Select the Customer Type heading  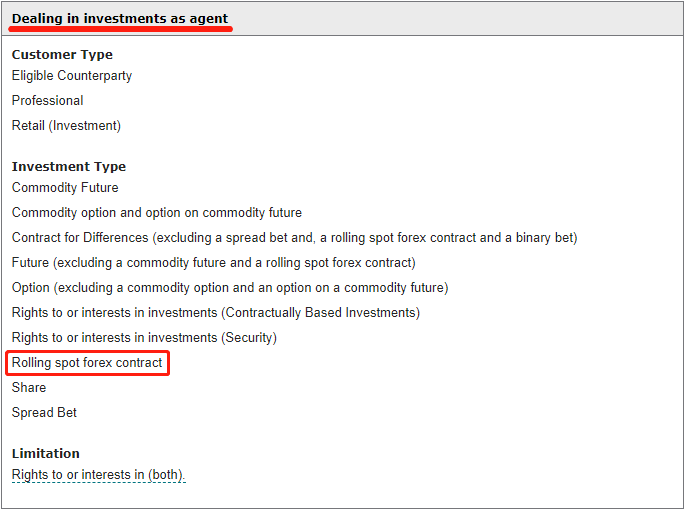[x=62, y=54]
